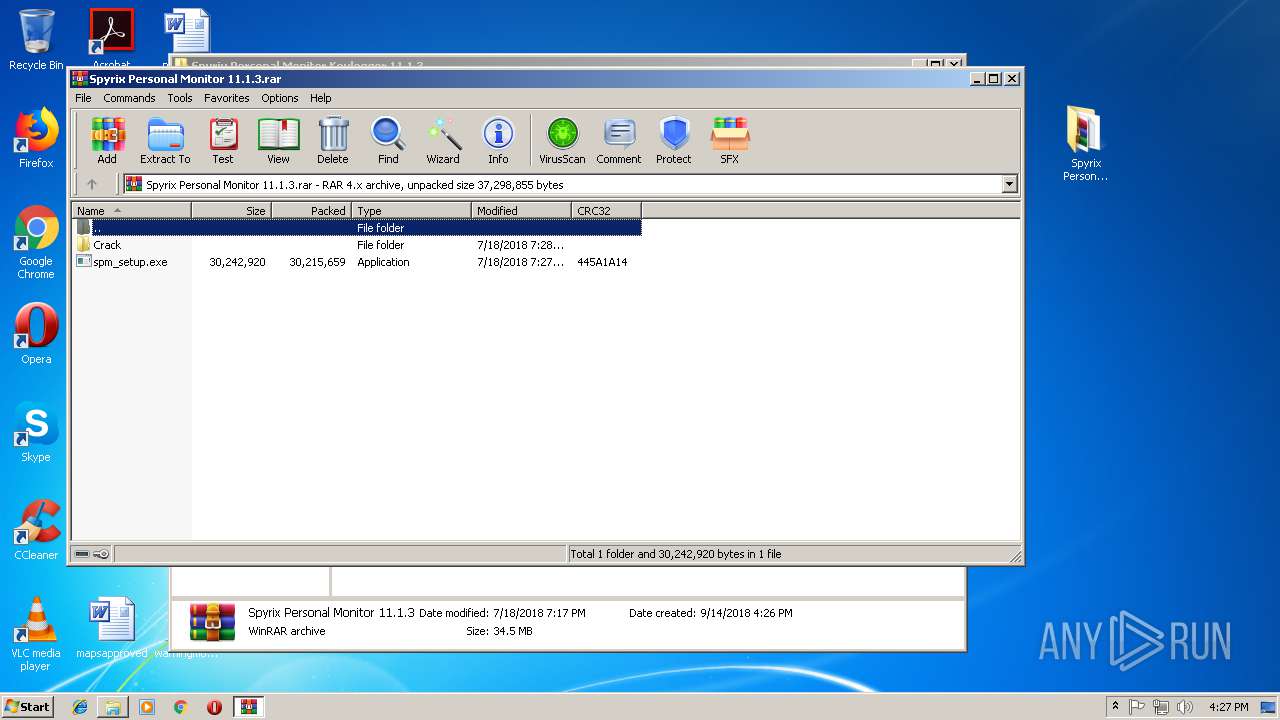Open the Comment tool
Screen dimensions: 1280x720
pyautogui.click(x=619, y=140)
